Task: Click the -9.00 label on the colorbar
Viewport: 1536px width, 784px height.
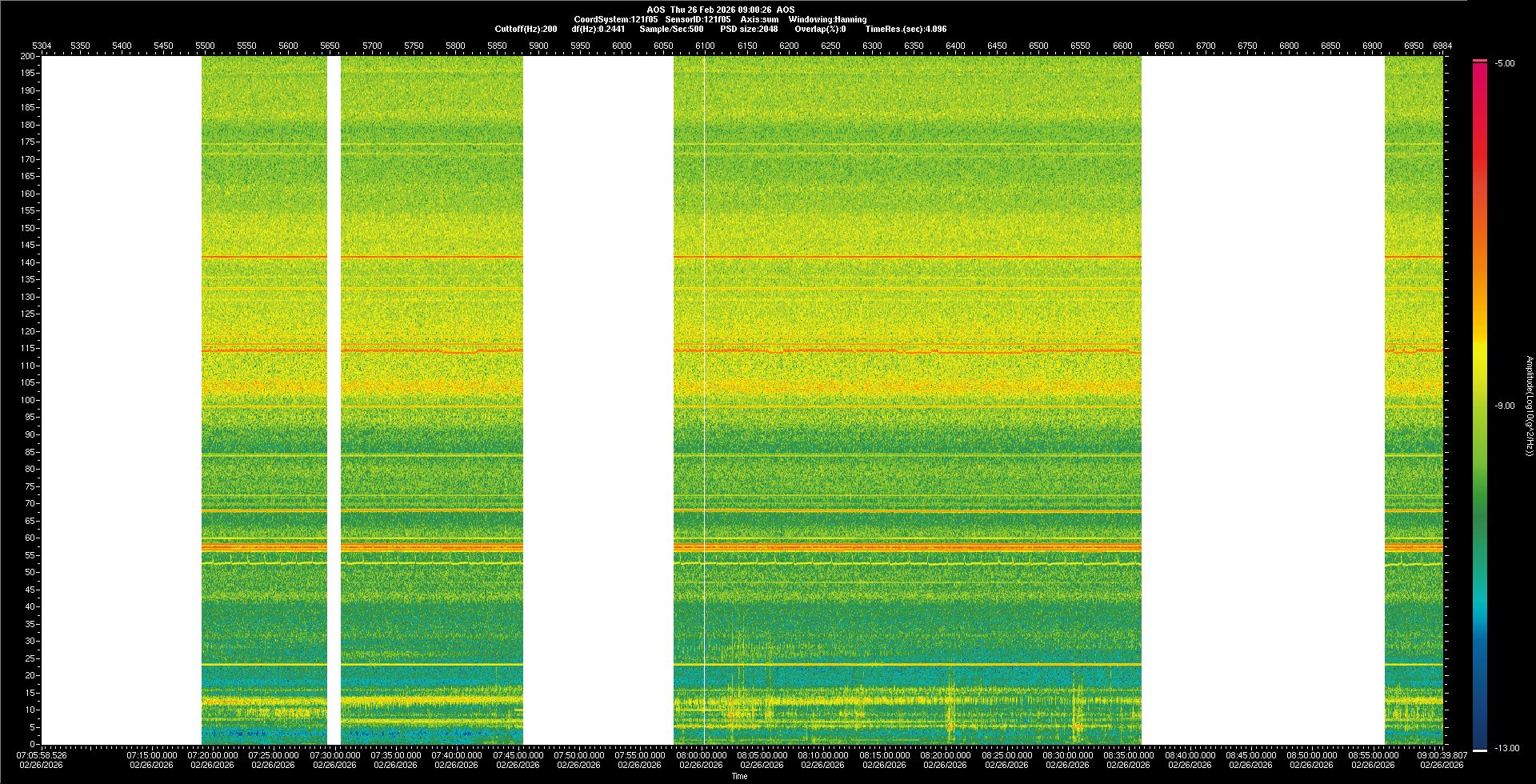Action: click(x=1504, y=406)
